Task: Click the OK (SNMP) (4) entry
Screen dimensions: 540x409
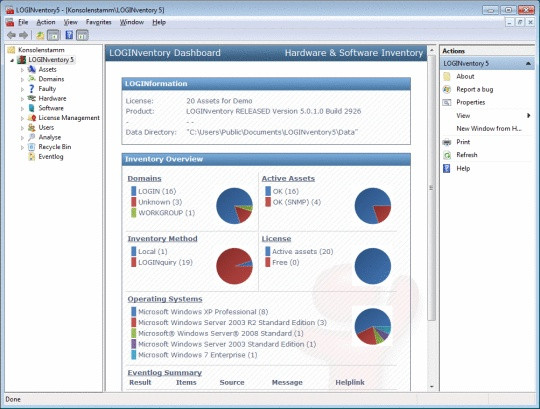Action: (297, 202)
